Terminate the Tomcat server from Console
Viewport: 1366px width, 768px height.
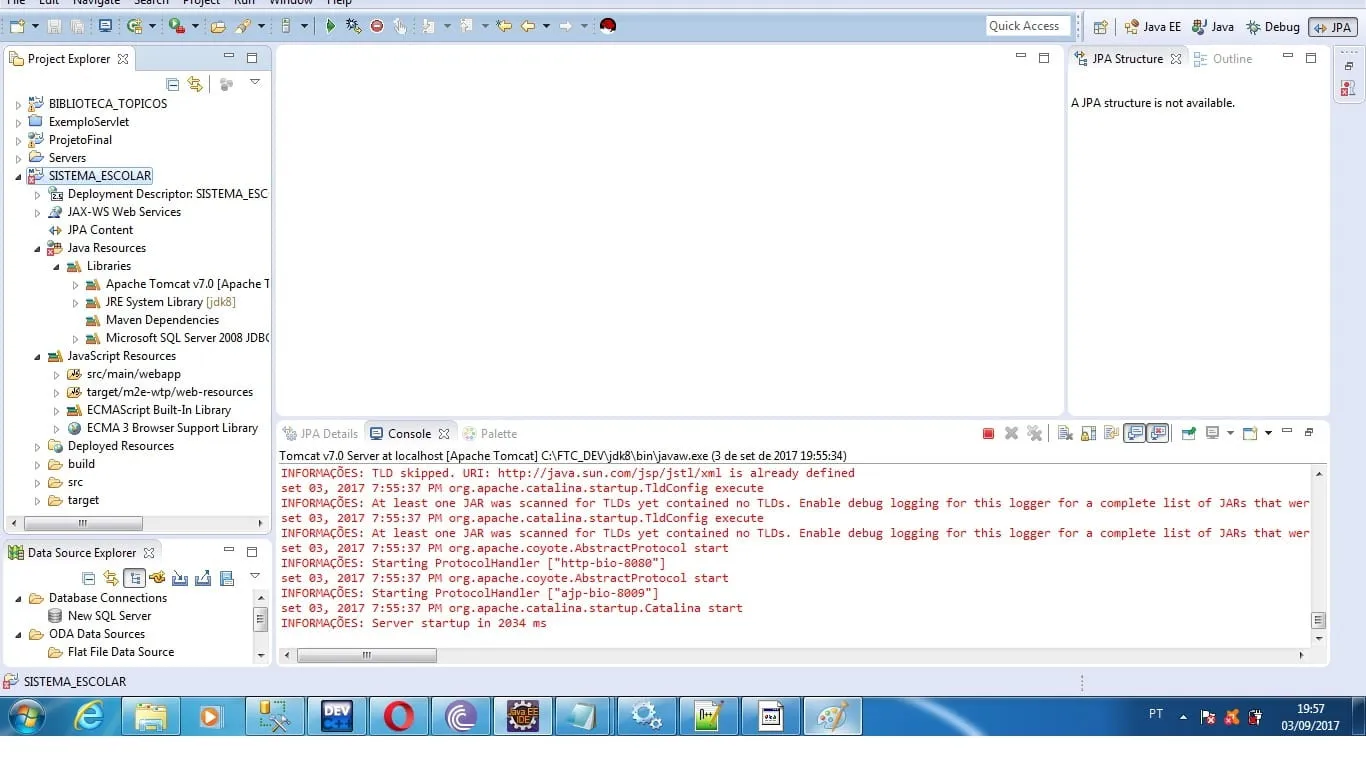pyautogui.click(x=988, y=434)
